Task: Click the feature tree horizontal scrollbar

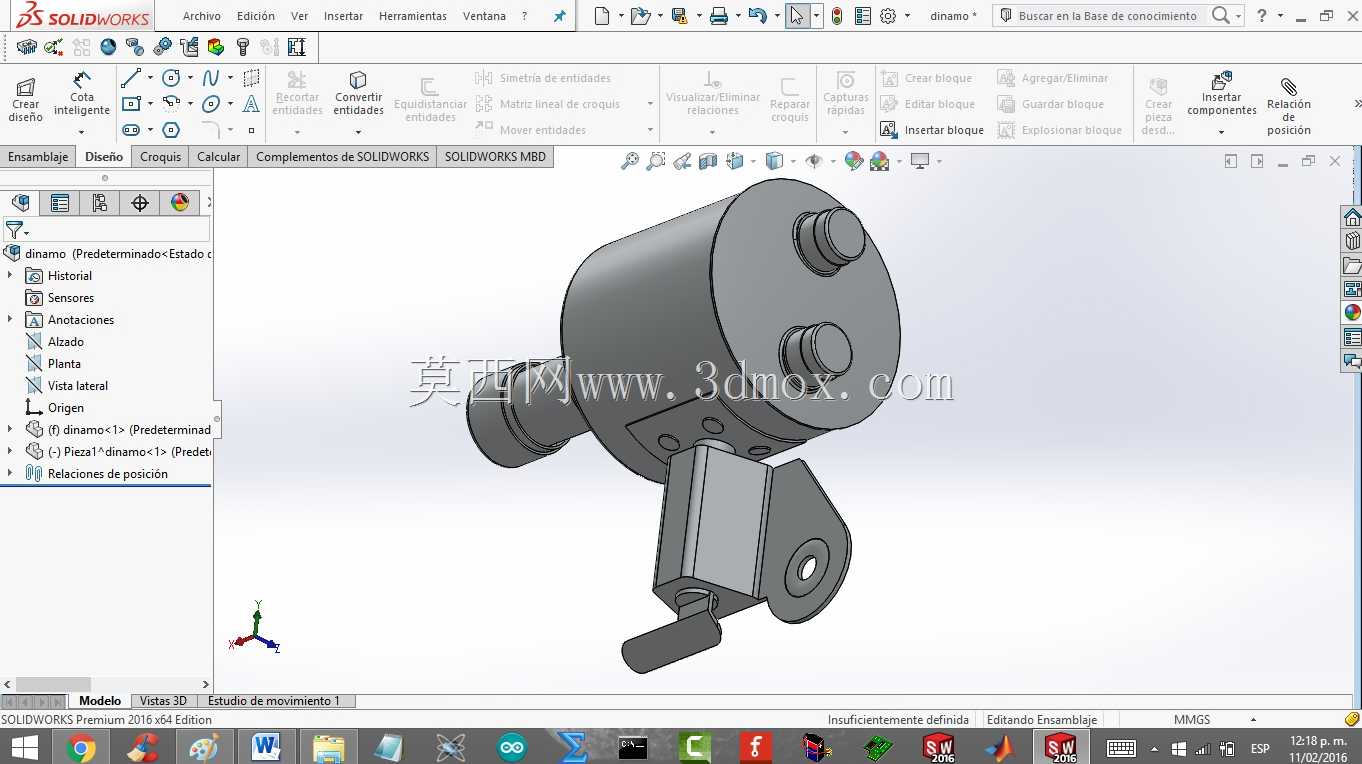Action: (x=55, y=684)
